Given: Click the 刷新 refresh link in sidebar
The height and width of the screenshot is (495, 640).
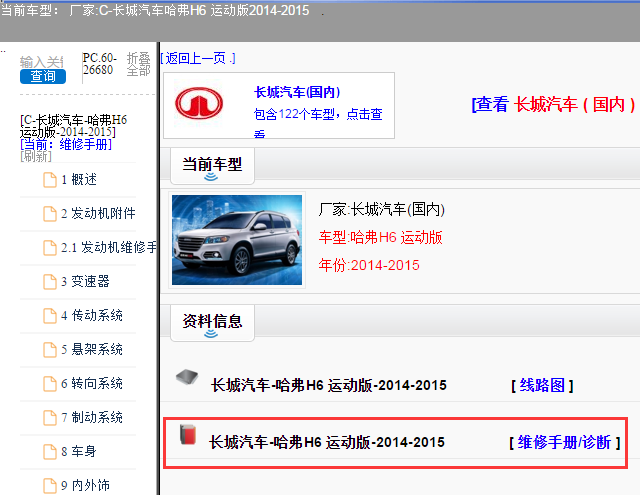Looking at the screenshot, I should [x=36, y=156].
